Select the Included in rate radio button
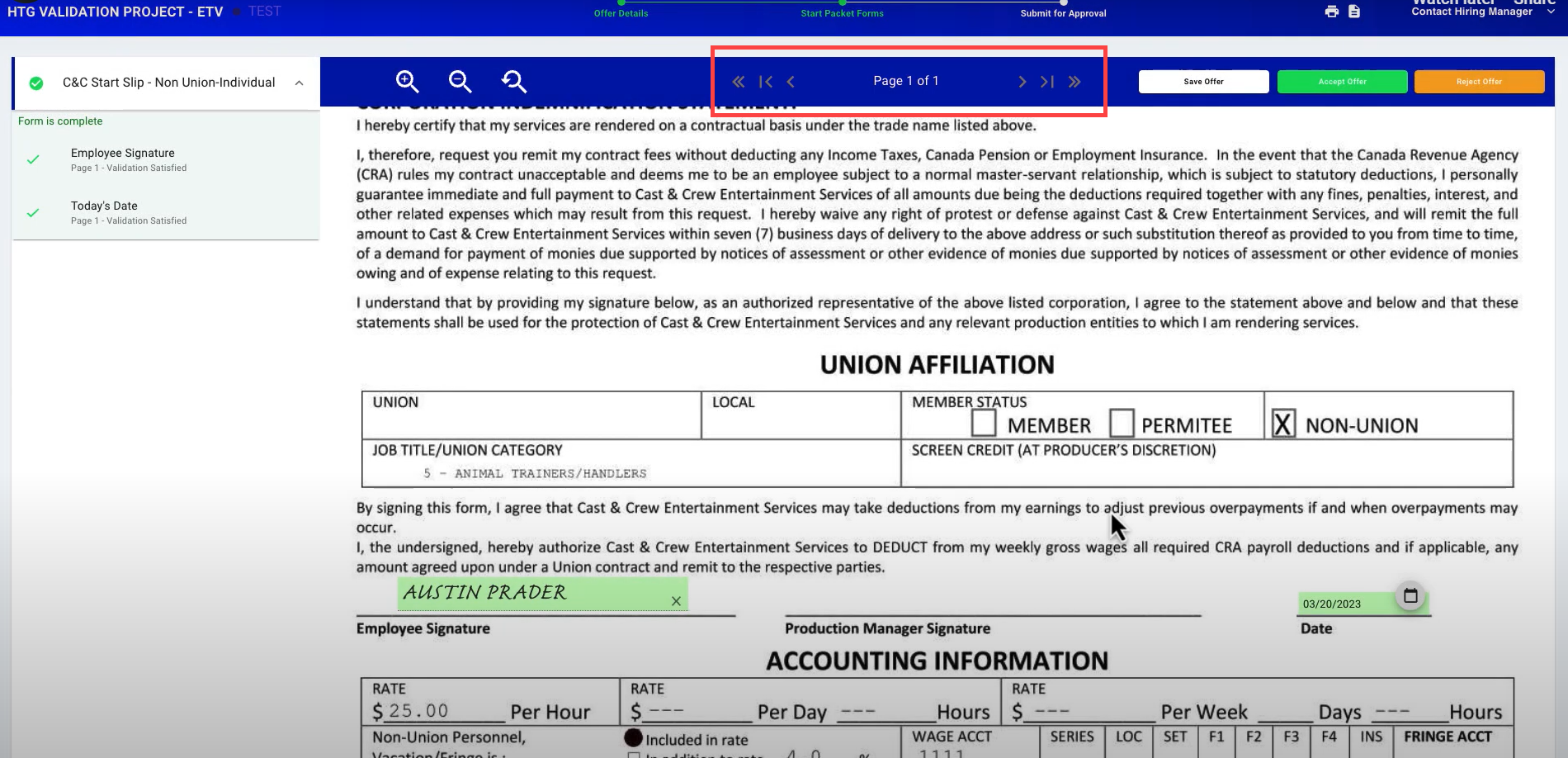 click(x=633, y=737)
